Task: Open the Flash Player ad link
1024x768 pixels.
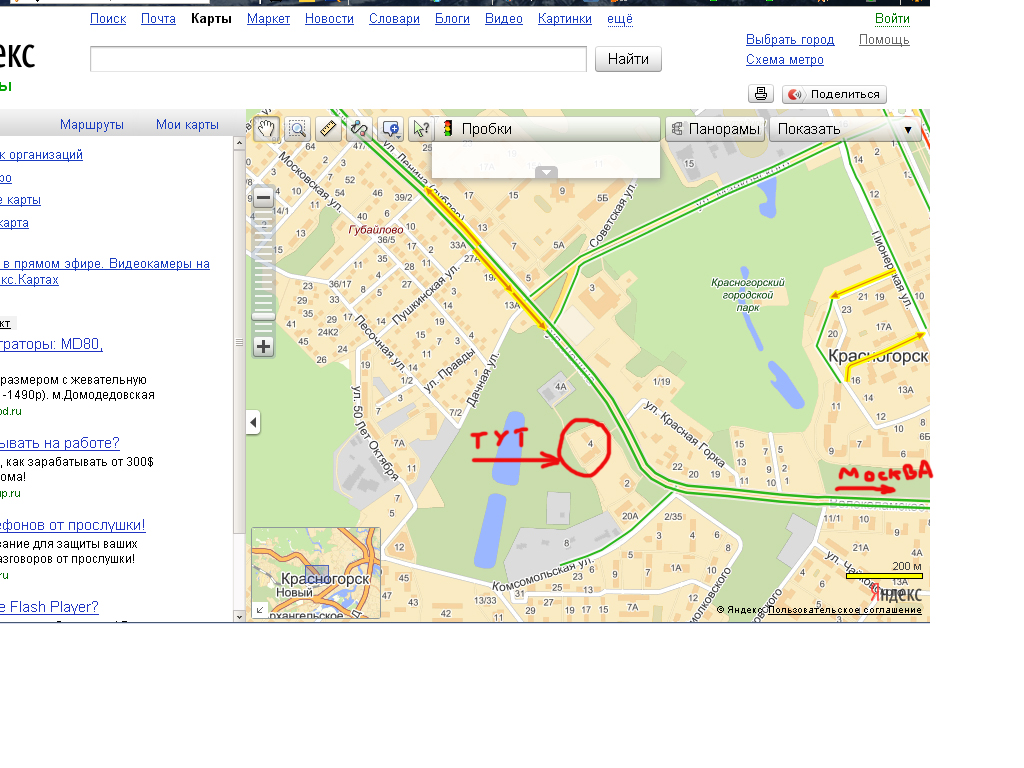Action: (49, 607)
